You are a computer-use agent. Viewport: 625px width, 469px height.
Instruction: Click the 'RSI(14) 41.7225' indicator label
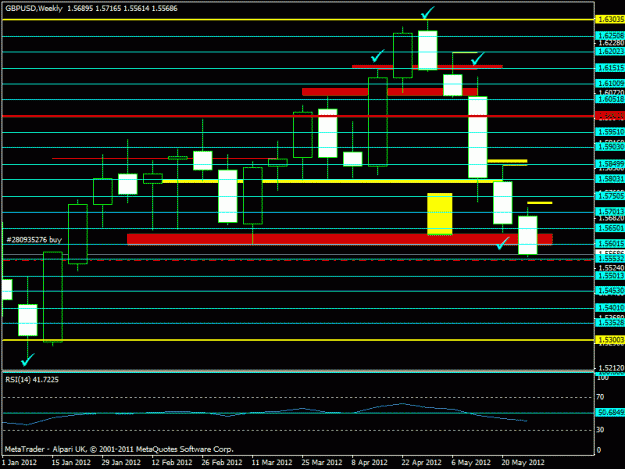pyautogui.click(x=32, y=380)
